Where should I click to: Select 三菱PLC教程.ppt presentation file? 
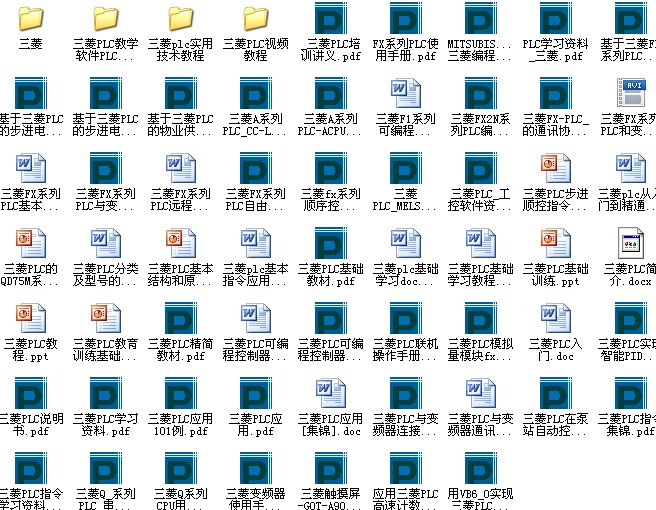[31, 318]
